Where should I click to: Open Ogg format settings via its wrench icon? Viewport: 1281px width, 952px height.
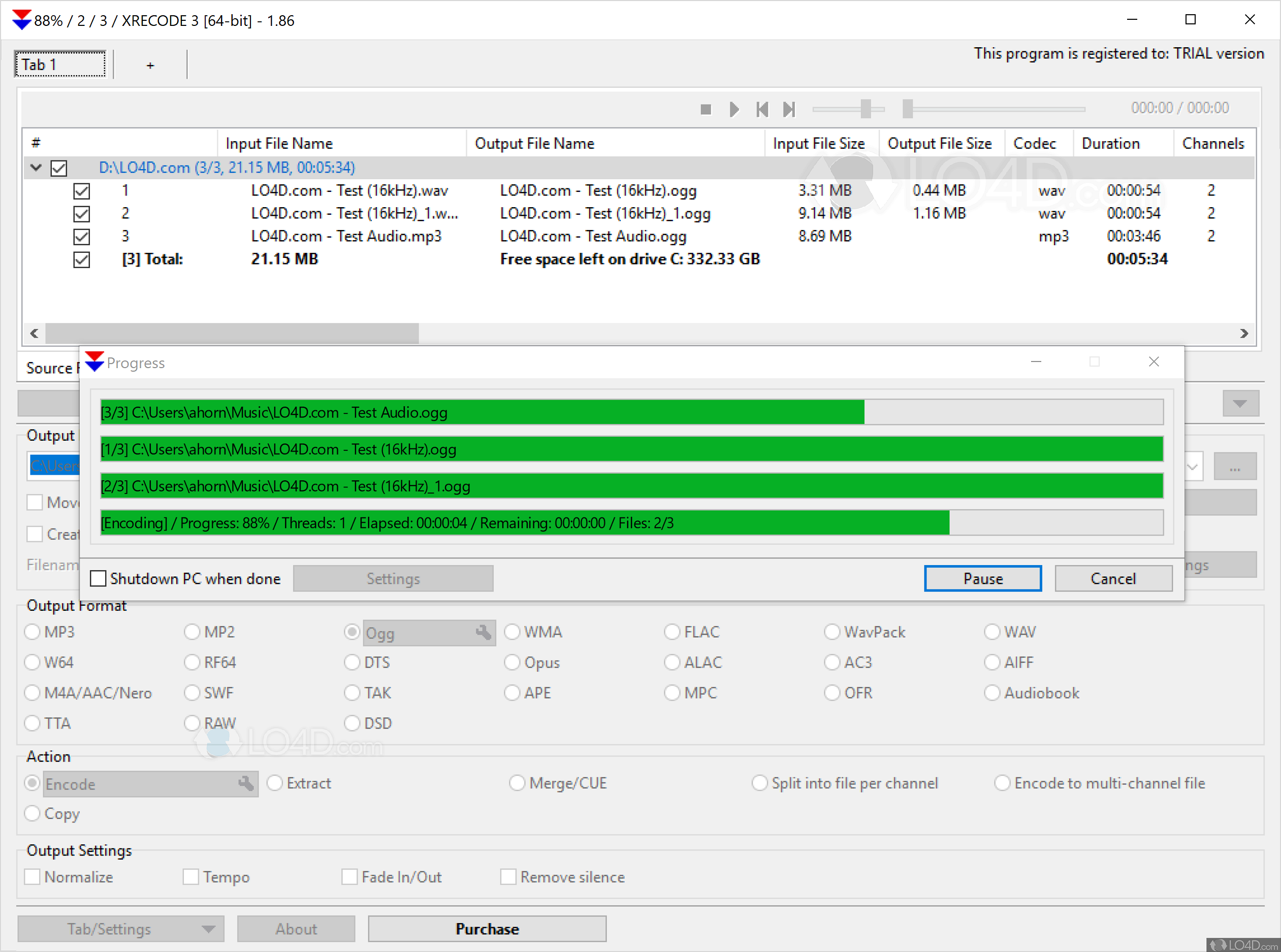[x=484, y=632]
